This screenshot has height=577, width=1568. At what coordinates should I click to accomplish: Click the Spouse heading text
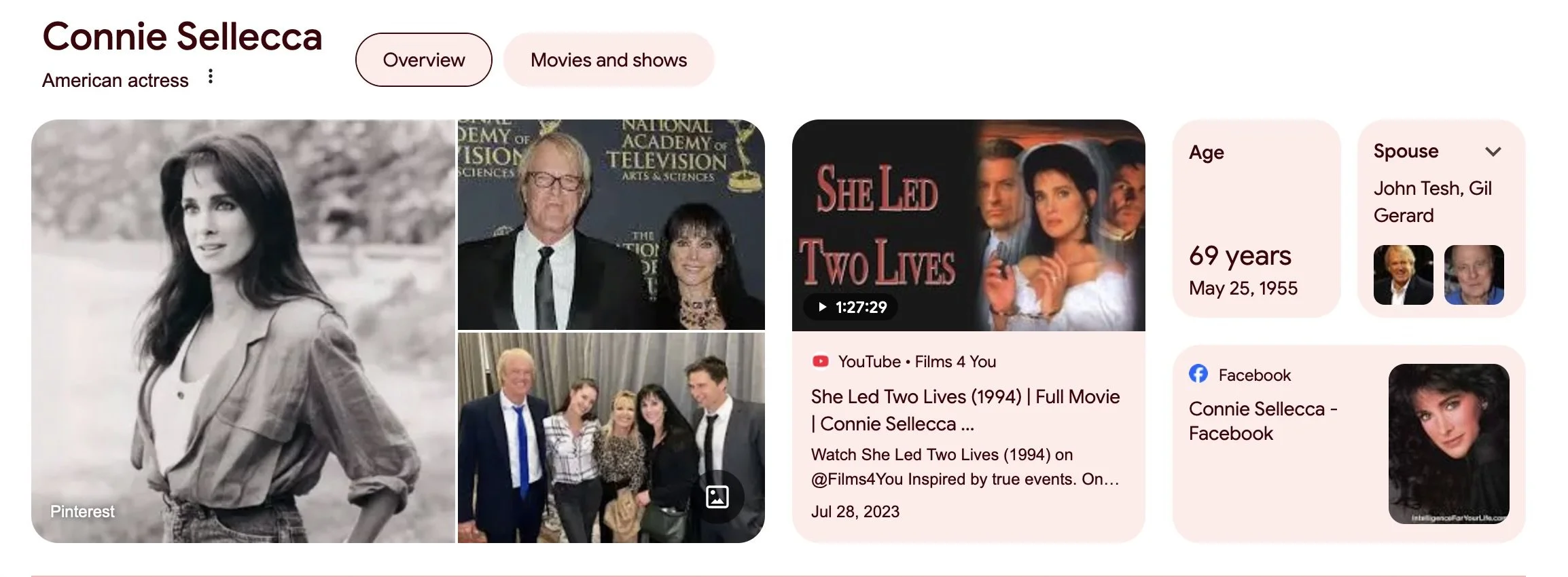1406,151
